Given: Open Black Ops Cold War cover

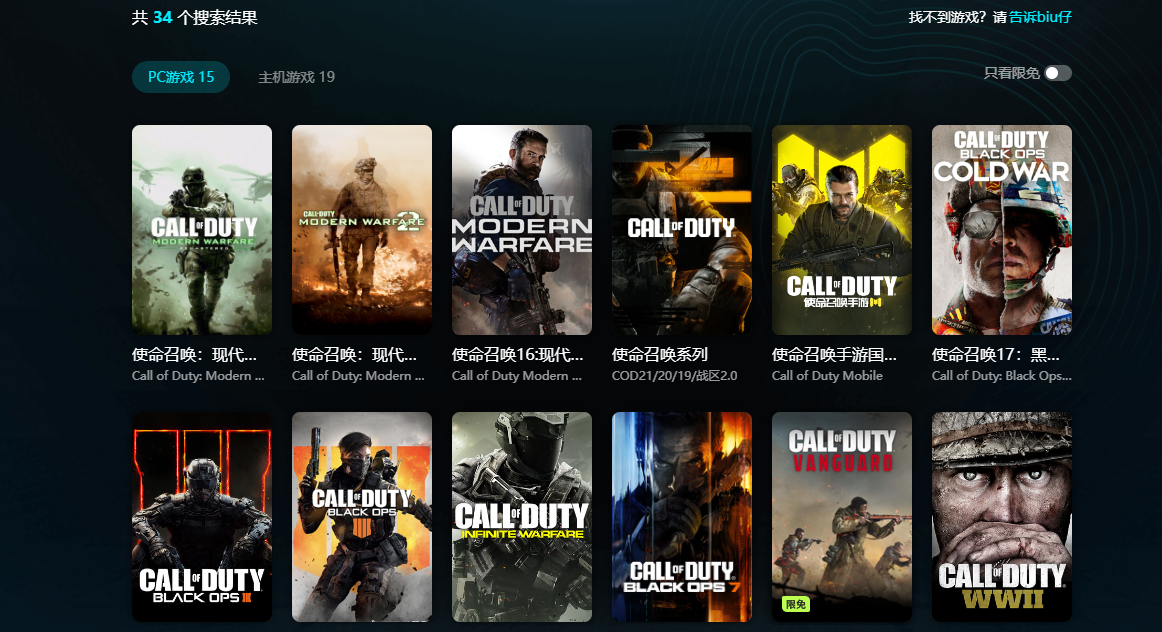Looking at the screenshot, I should click(x=1002, y=230).
